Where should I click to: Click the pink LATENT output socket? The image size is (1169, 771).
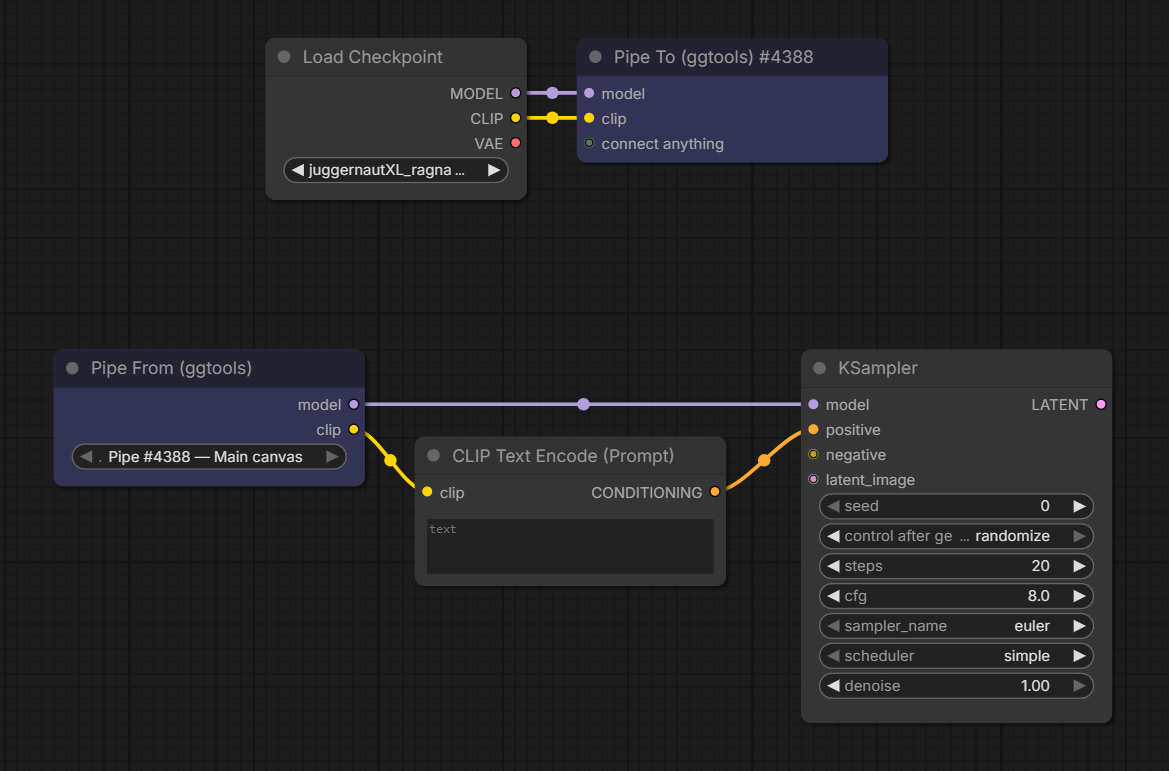(1101, 404)
